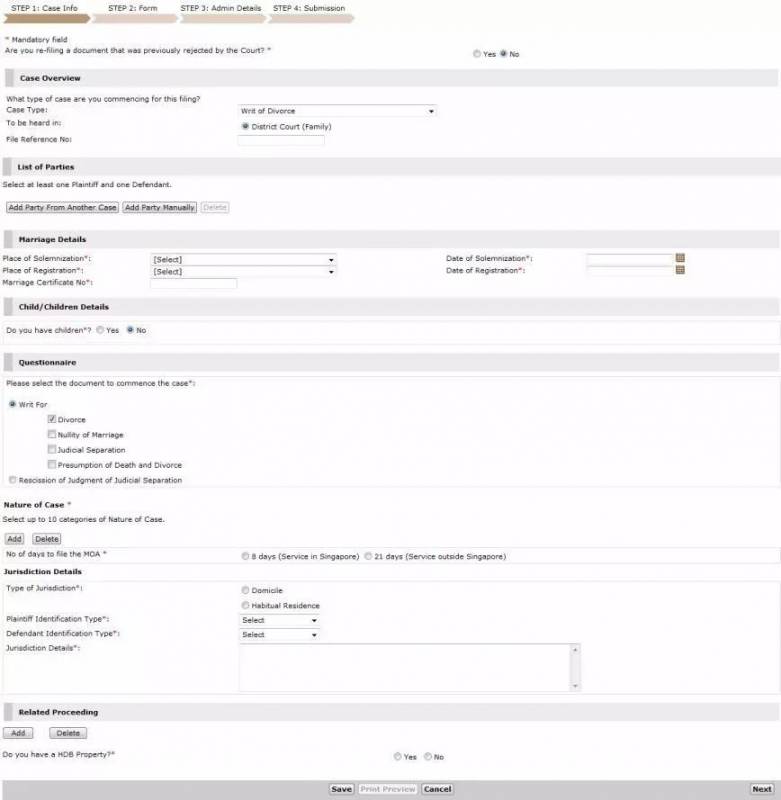Expand the Place of Solemnization dropdown
781x800 pixels.
pyautogui.click(x=243, y=260)
